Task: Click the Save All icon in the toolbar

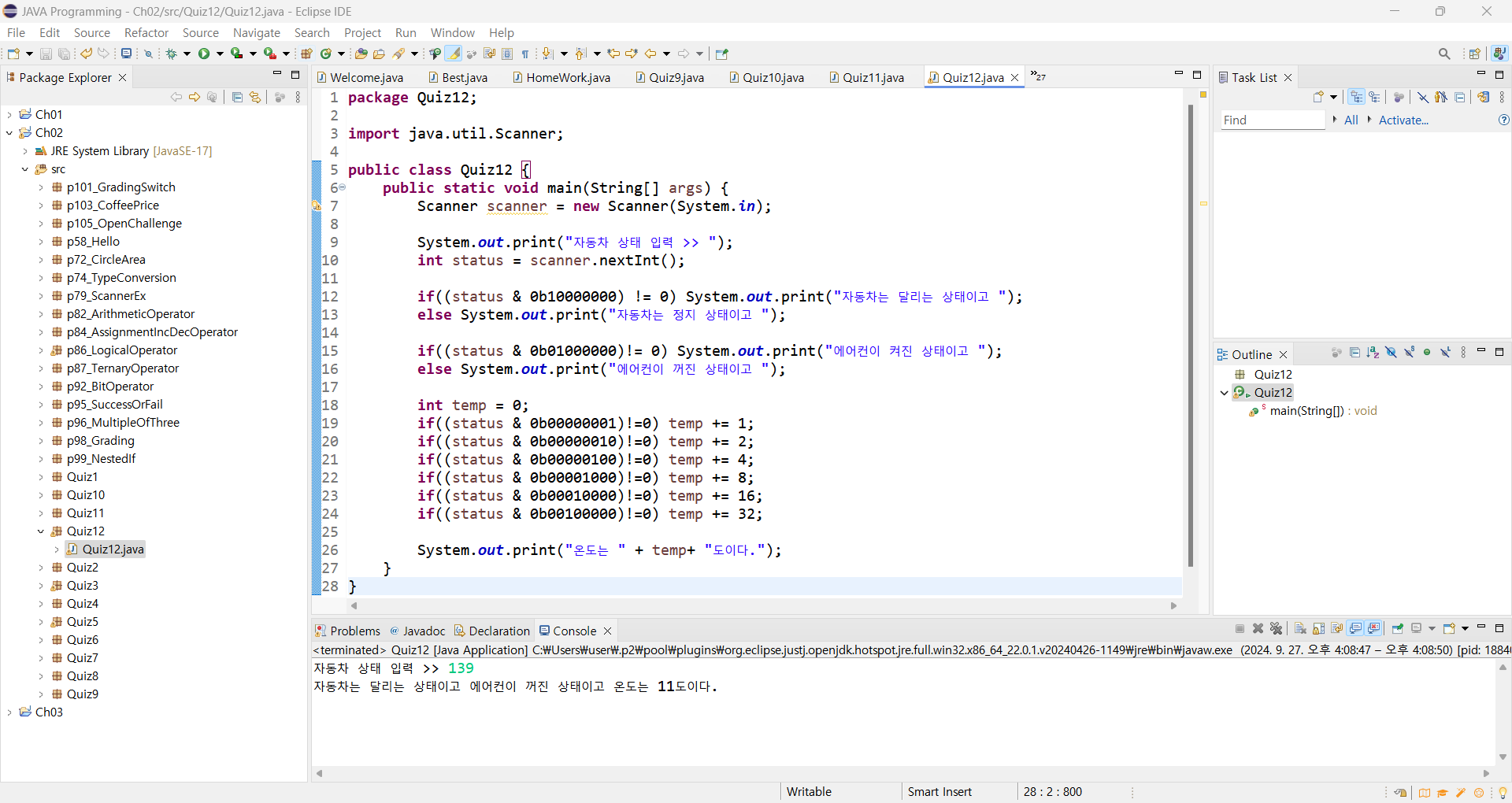Action: (x=64, y=54)
